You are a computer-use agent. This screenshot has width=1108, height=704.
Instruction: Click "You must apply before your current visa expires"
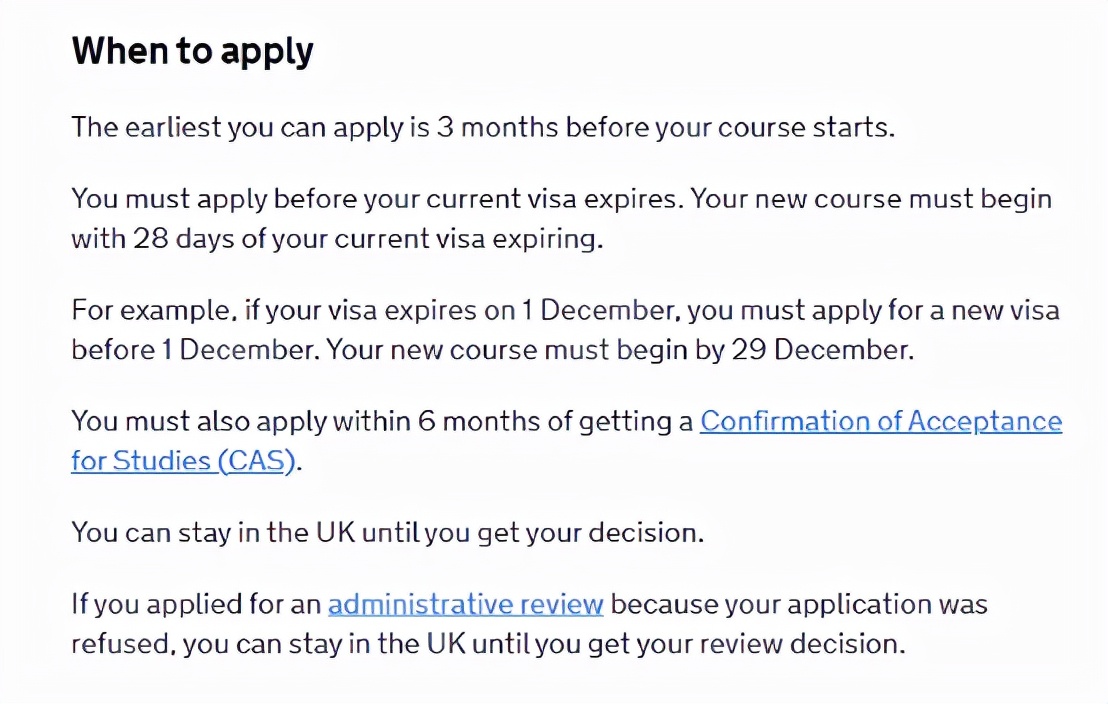[x=376, y=198]
